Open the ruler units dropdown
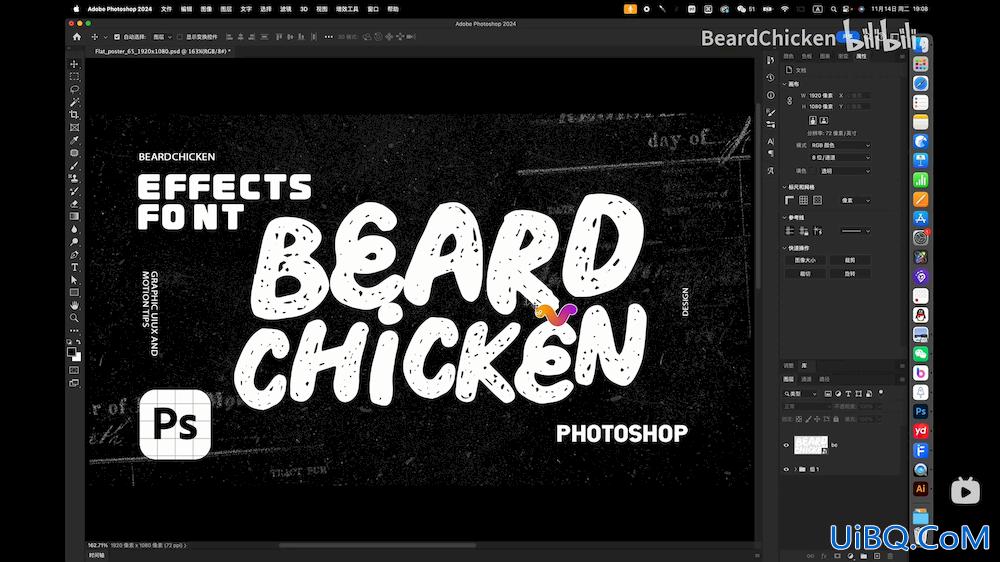1000x562 pixels. pos(855,200)
